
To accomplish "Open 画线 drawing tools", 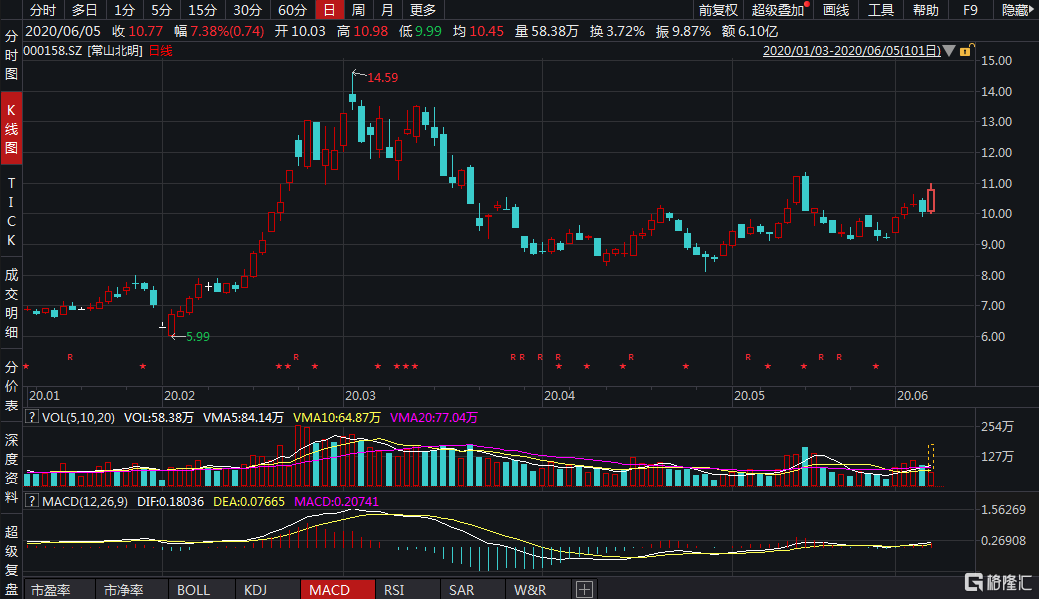I will click(x=835, y=10).
